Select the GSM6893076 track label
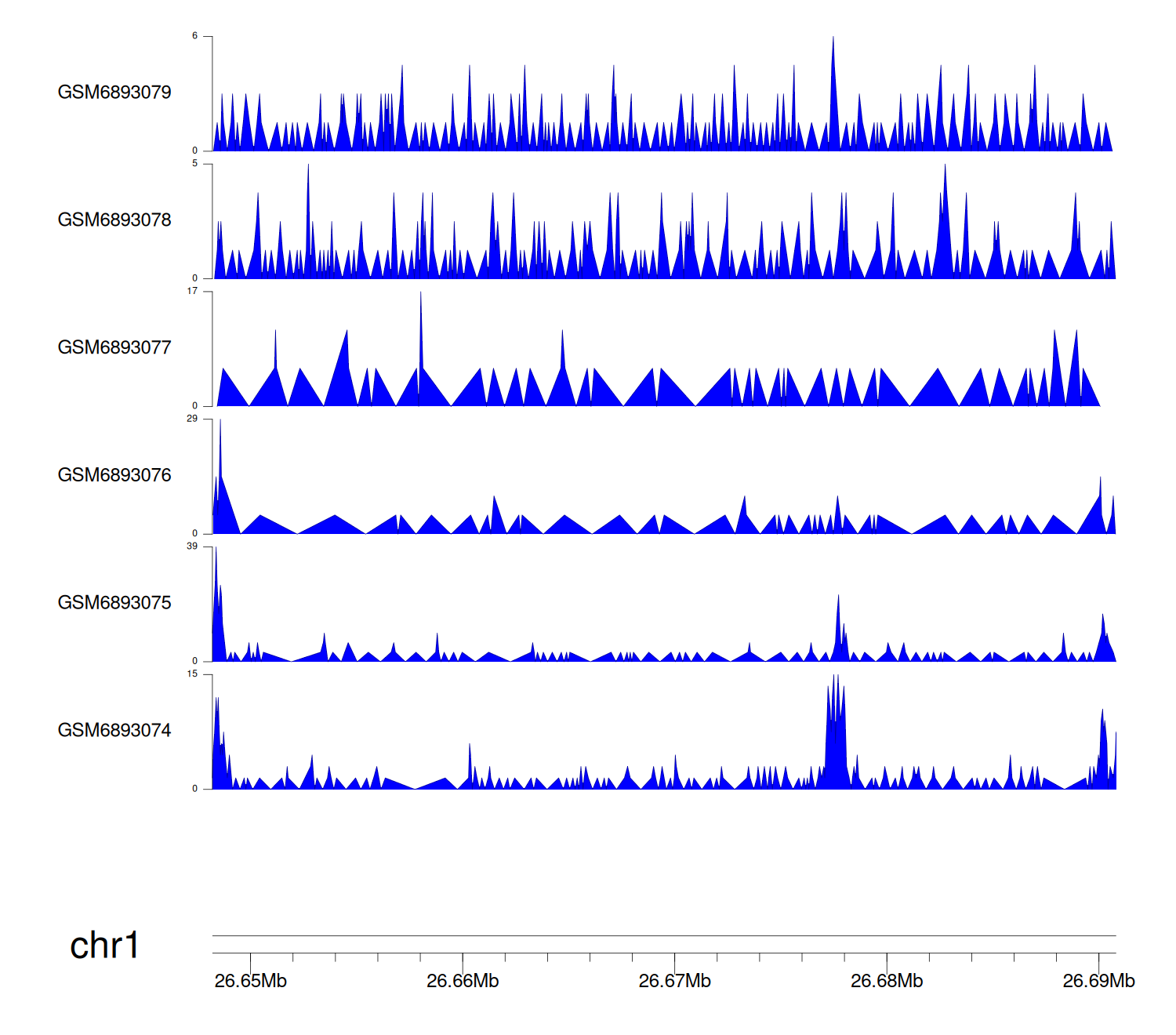Image resolution: width=1176 pixels, height=1035 pixels. click(x=114, y=476)
